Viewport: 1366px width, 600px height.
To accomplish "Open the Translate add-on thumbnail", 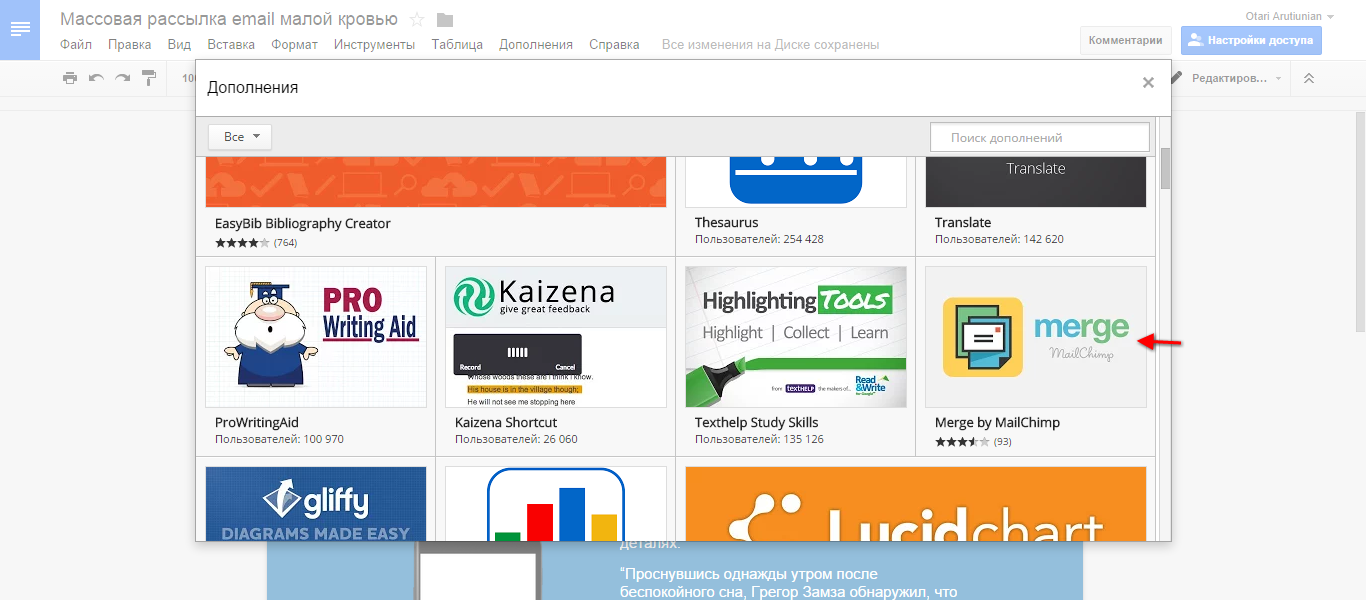I will [1036, 182].
